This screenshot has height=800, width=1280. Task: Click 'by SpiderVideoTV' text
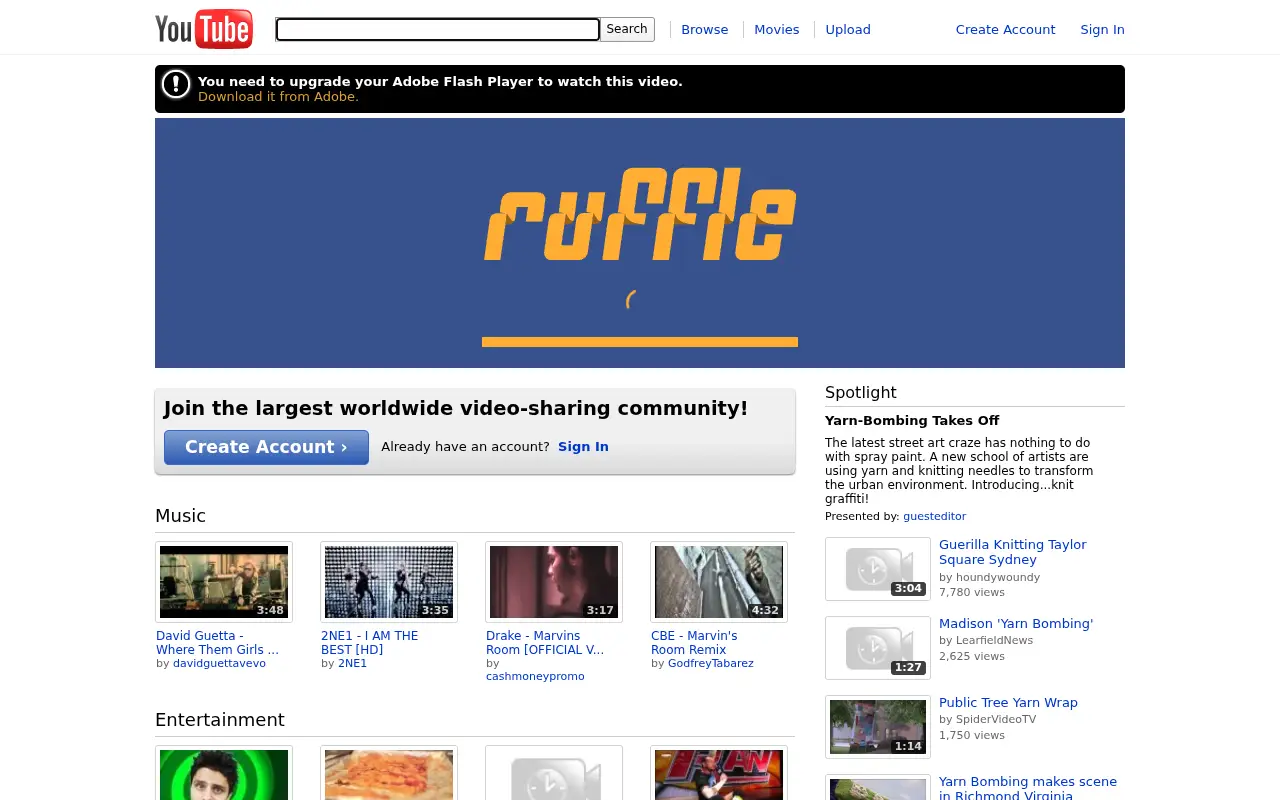tap(987, 720)
